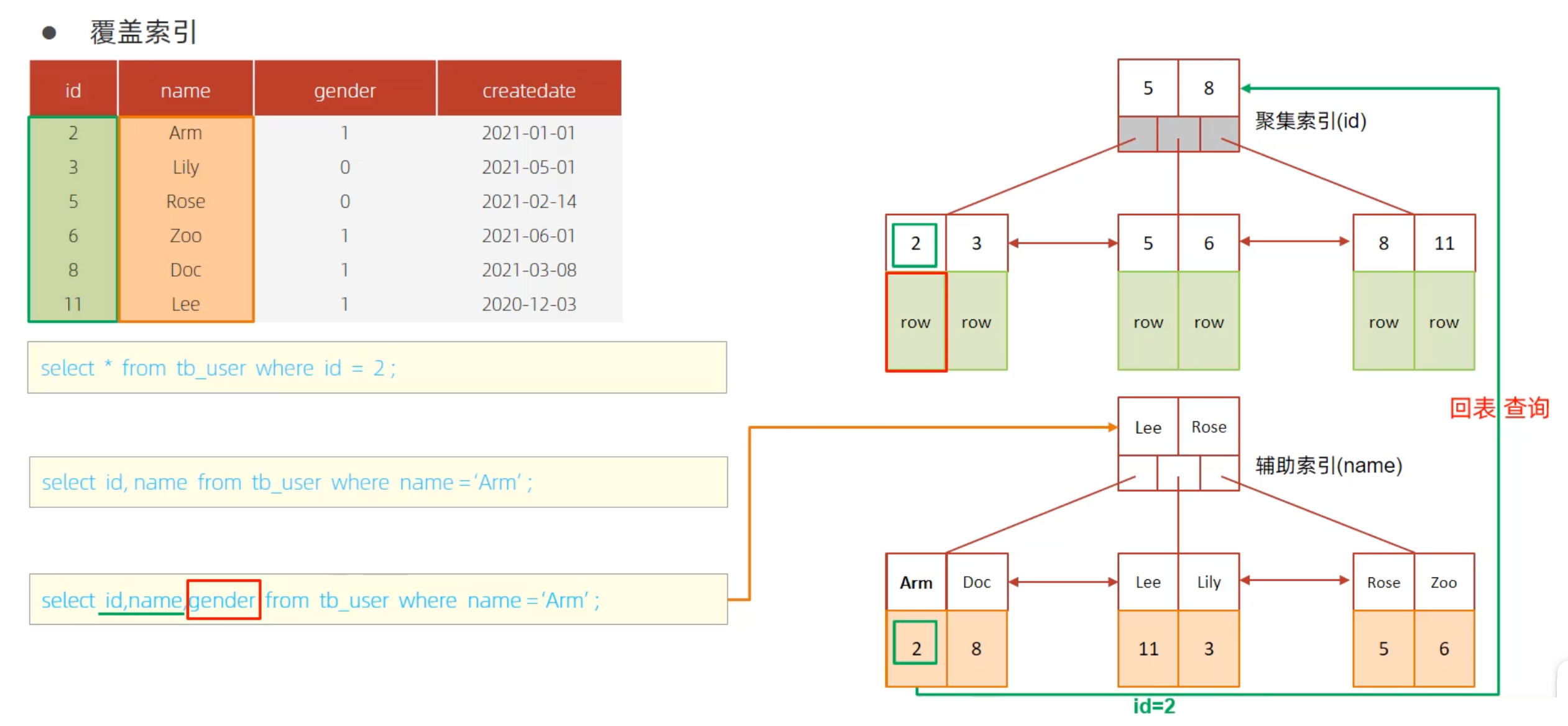Click the green-boxed '2' in clustered index leaf
Viewport: 1568px width, 726px height.
click(x=915, y=244)
